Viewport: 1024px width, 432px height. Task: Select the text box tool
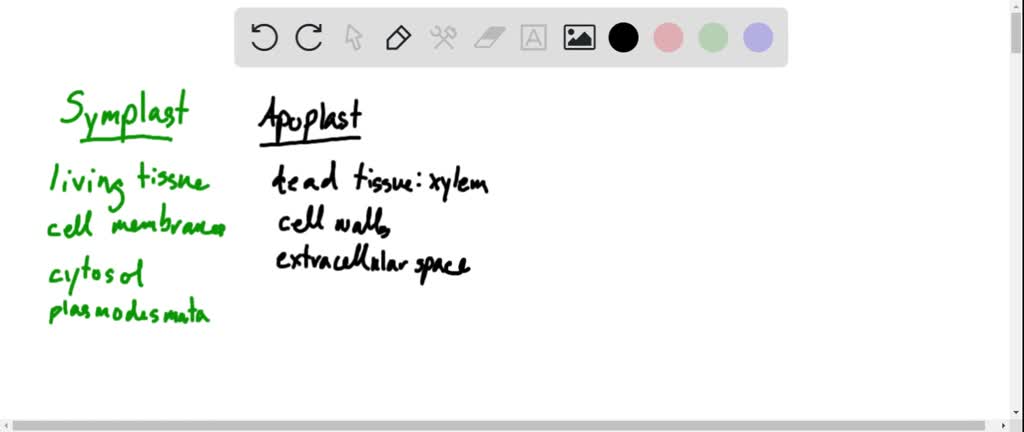534,38
